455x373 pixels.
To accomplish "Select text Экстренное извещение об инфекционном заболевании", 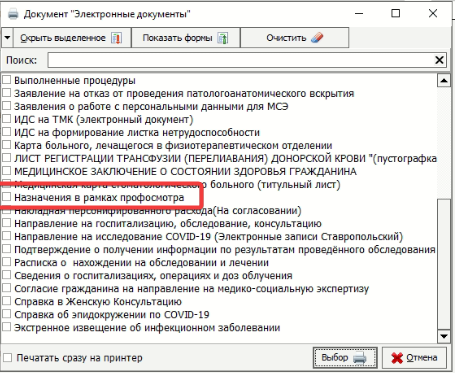I will click(147, 328).
